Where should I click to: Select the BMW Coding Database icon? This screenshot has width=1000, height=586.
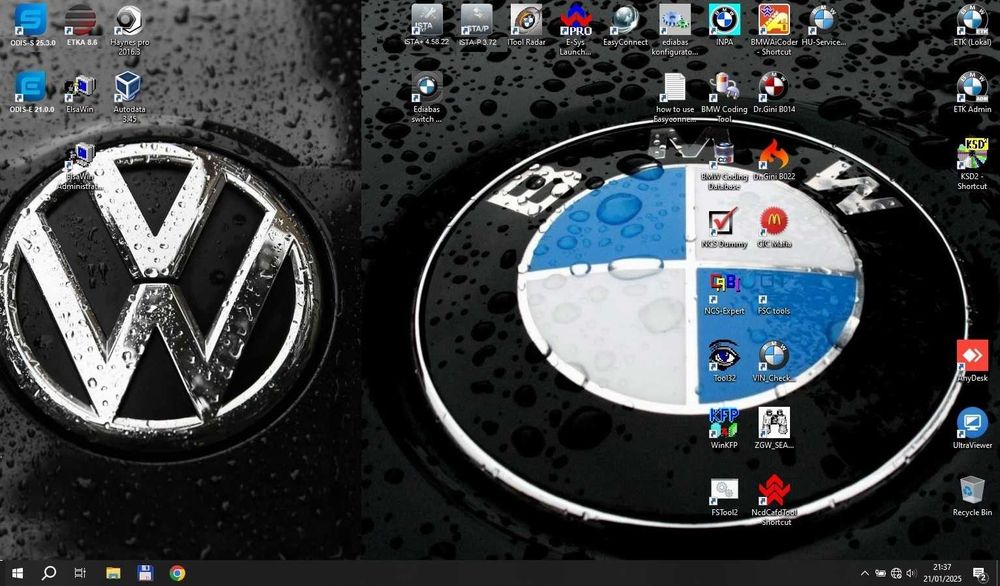(x=724, y=155)
